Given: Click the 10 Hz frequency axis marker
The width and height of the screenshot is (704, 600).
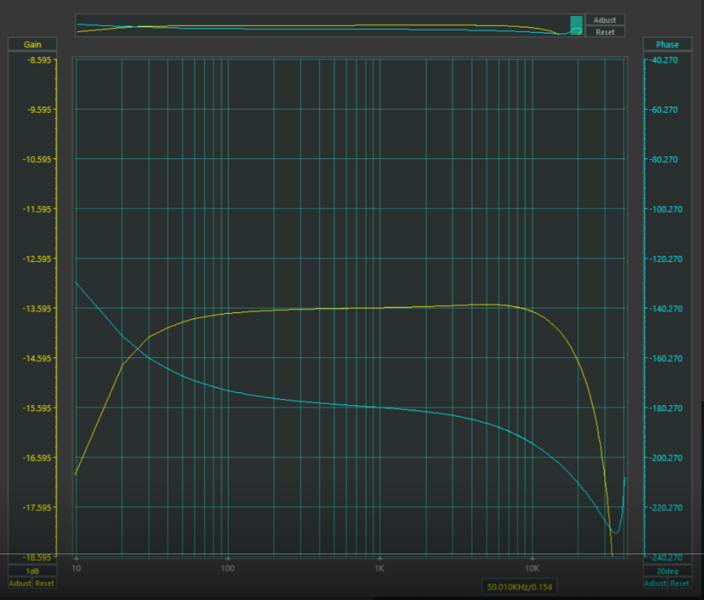Looking at the screenshot, I should pyautogui.click(x=76, y=566).
